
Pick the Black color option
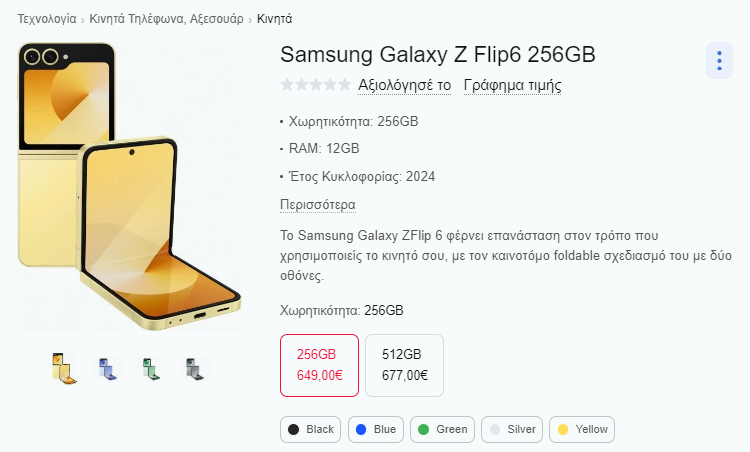(x=310, y=430)
